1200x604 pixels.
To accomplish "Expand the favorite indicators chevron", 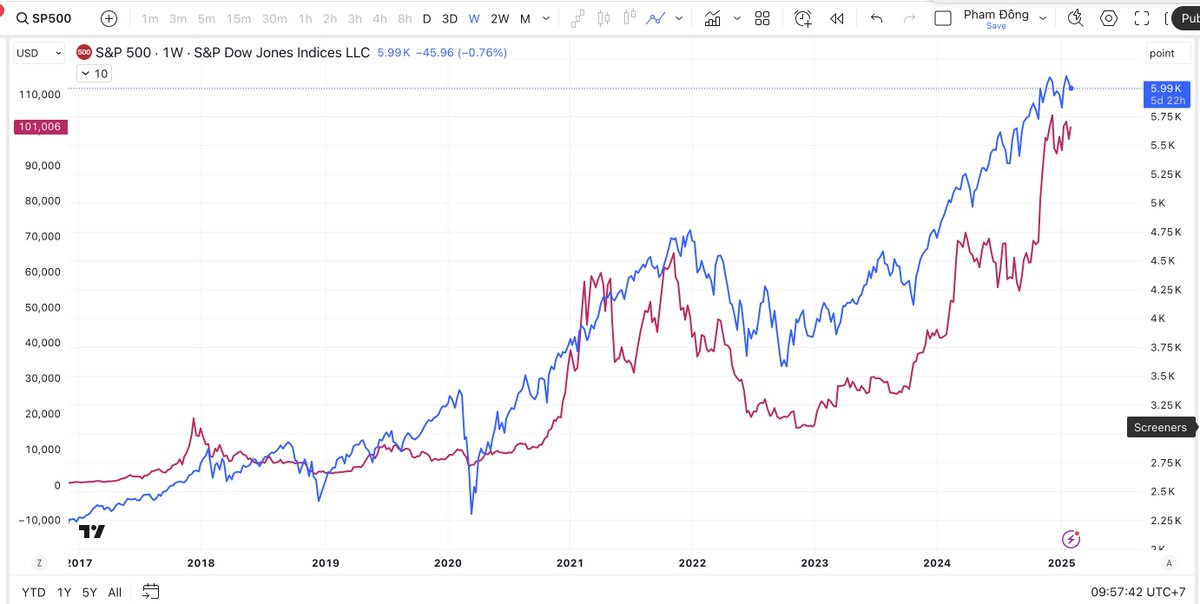I will (x=737, y=18).
